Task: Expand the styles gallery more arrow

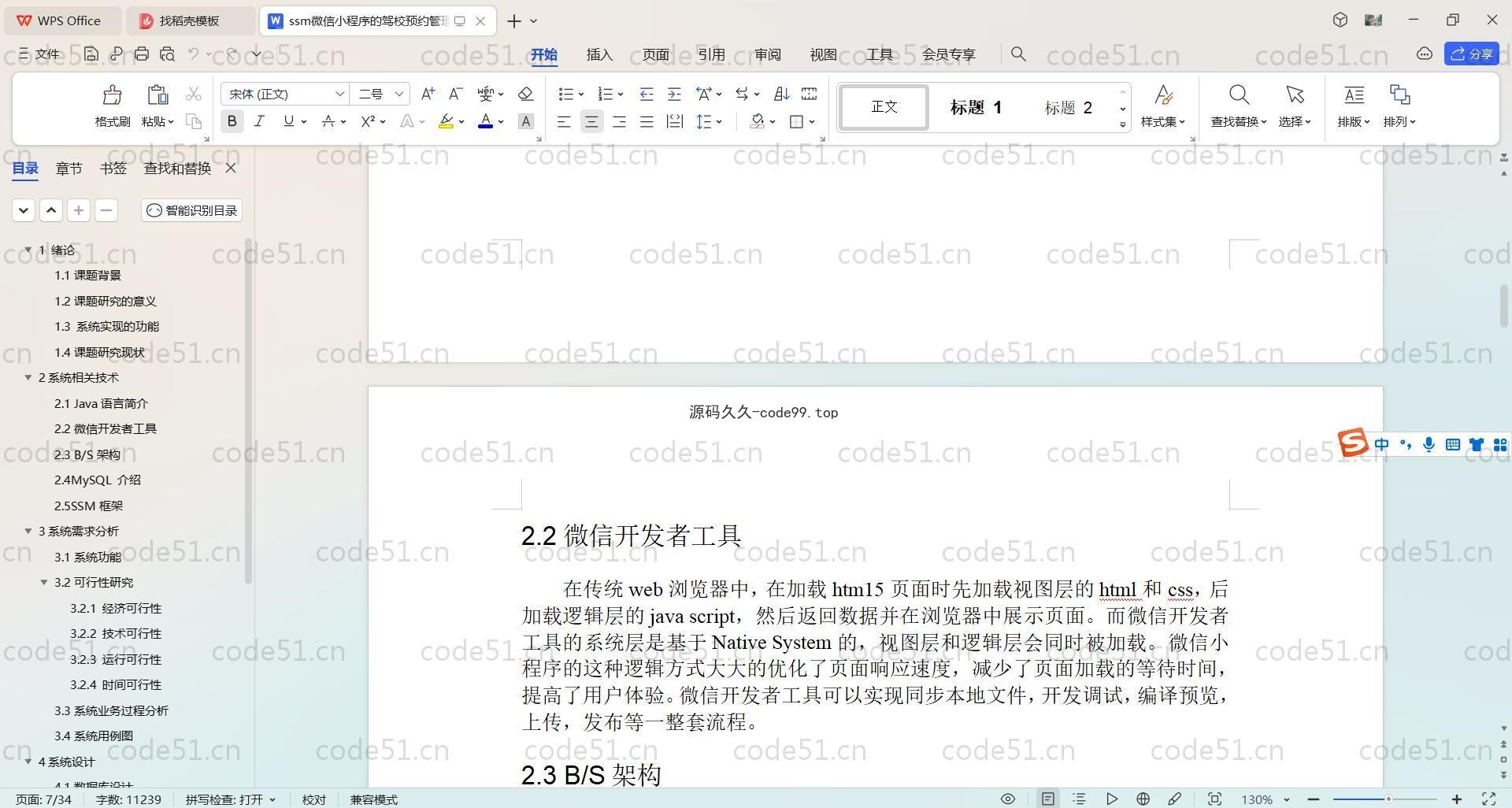Action: click(x=1122, y=125)
